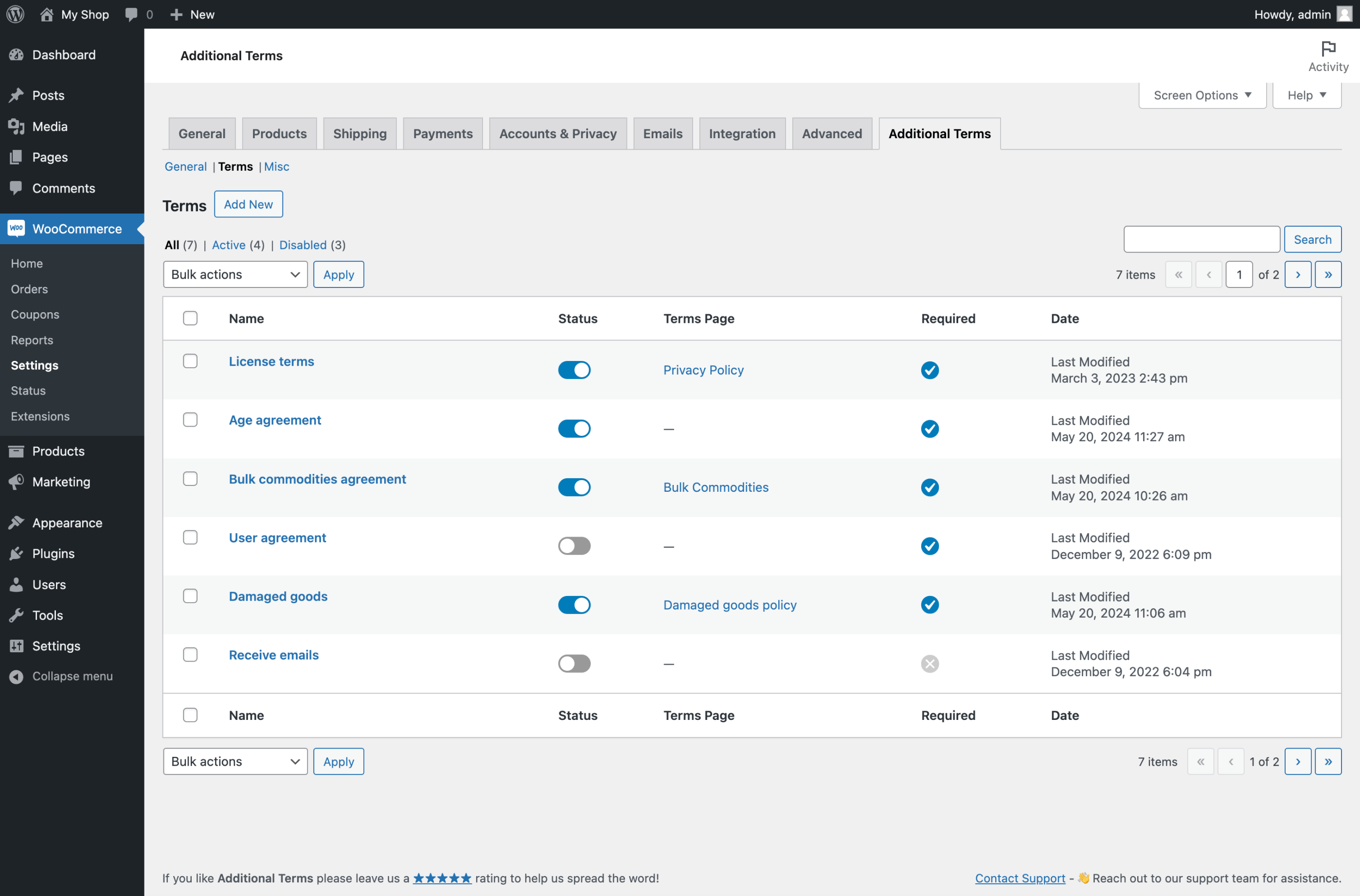Viewport: 1360px width, 896px height.
Task: Open Media via the sidebar icon
Action: tap(16, 126)
